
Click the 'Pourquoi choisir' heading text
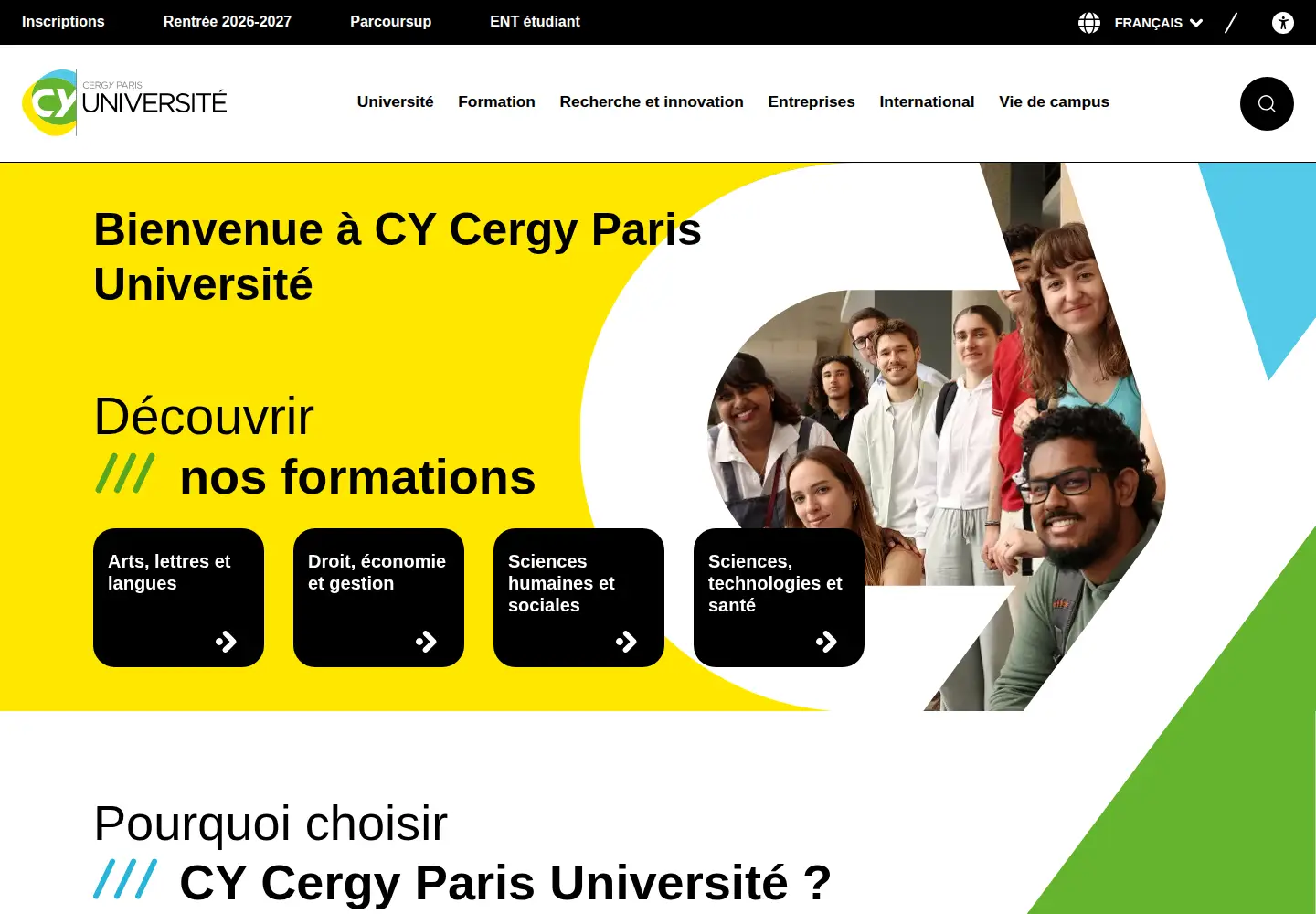(x=271, y=824)
